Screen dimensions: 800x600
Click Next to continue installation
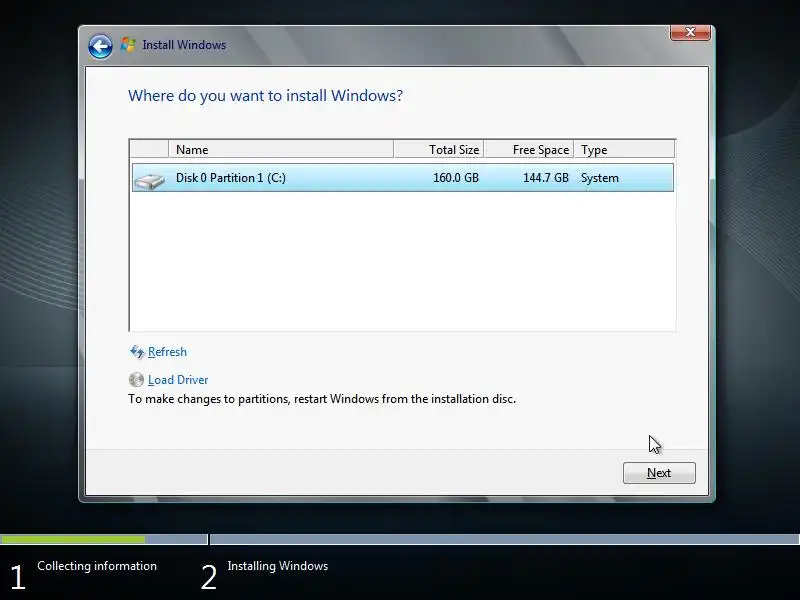(659, 473)
